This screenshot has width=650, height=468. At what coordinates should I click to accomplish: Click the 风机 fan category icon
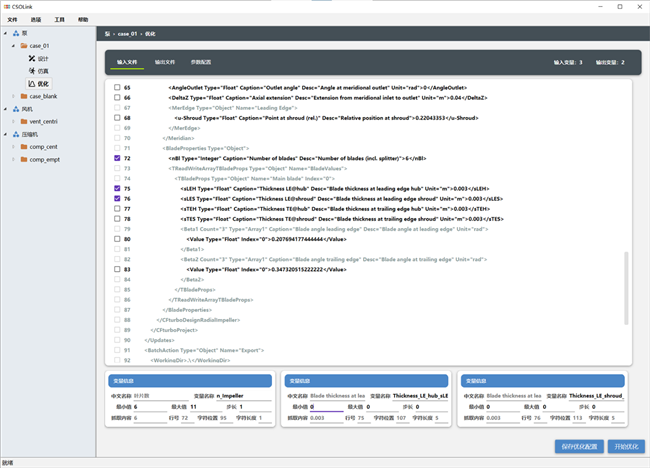tap(14, 108)
